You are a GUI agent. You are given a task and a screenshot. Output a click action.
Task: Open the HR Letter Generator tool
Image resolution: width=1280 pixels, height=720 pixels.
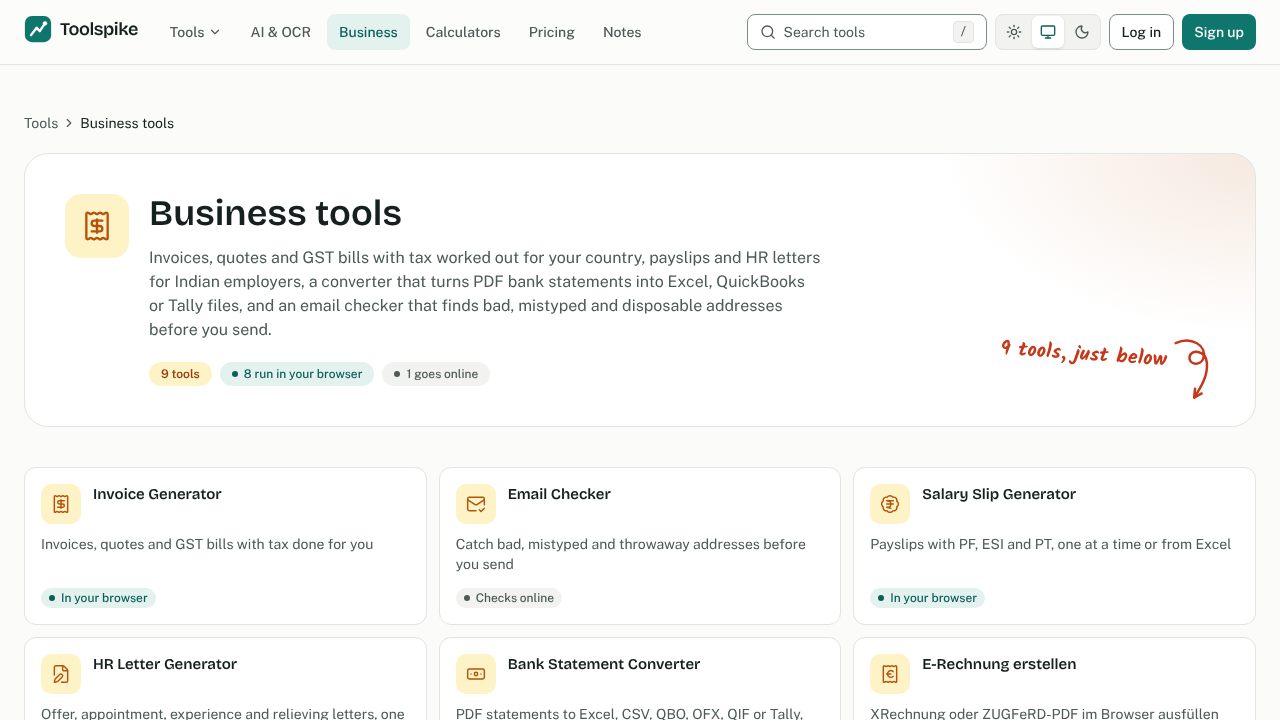pos(225,679)
